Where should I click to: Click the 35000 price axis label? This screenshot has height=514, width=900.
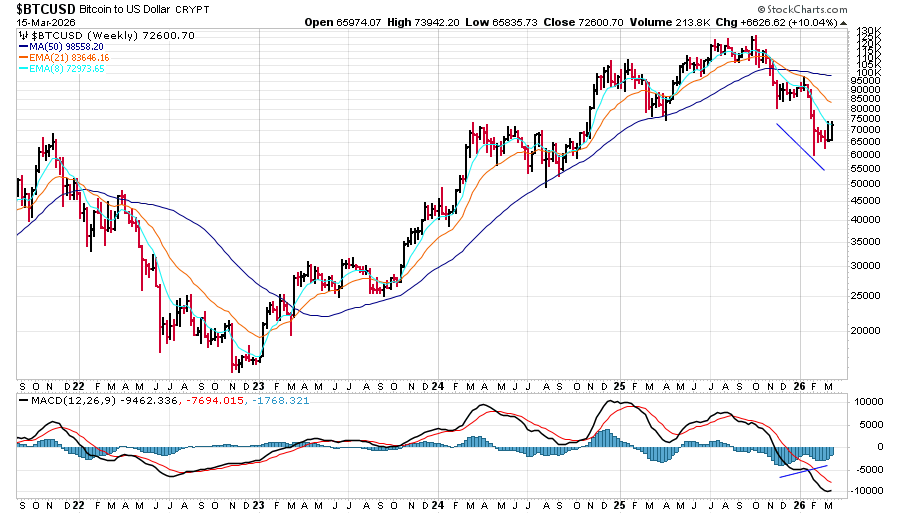865,242
